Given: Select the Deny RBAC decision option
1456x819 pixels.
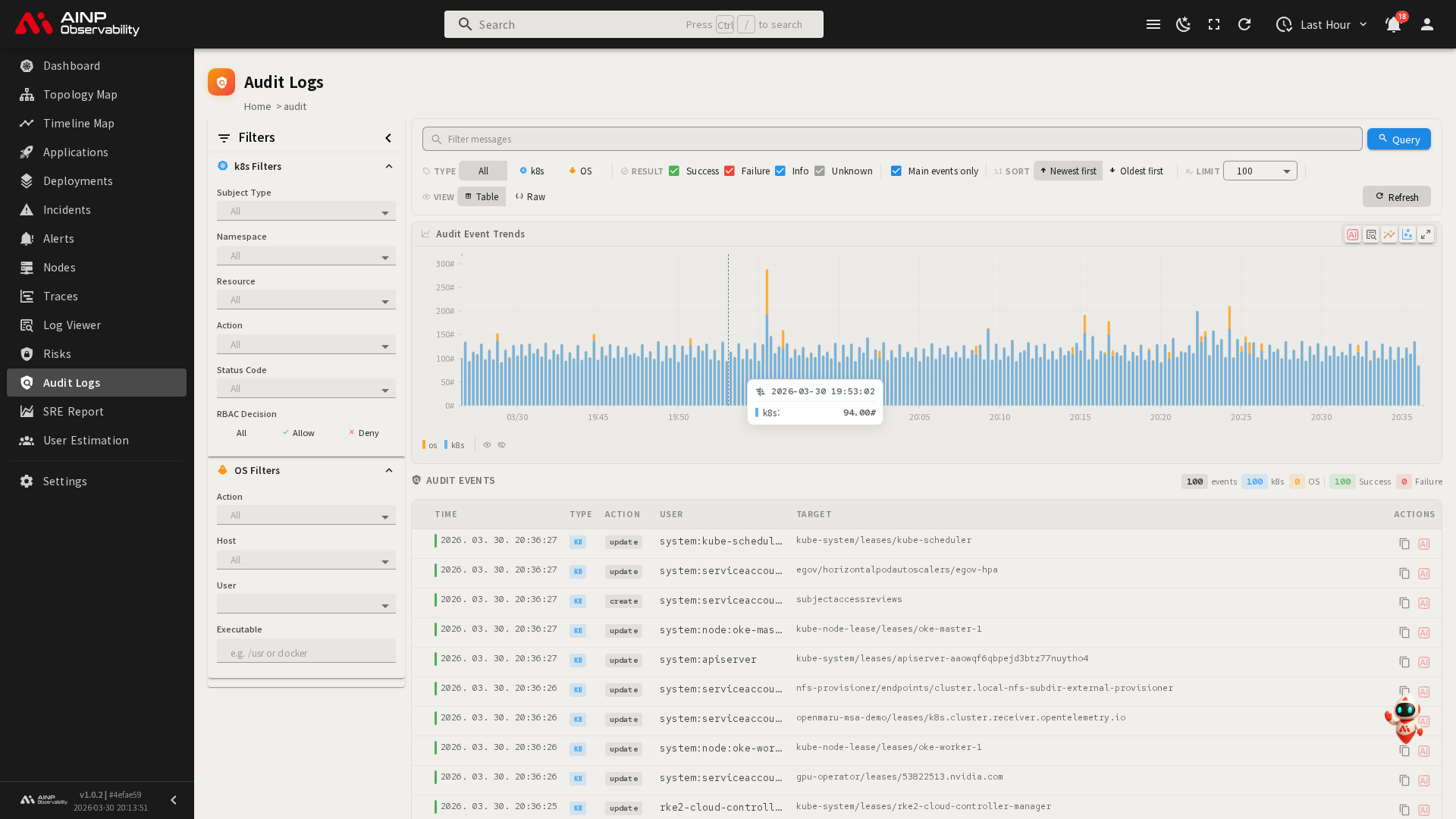Looking at the screenshot, I should click(x=363, y=433).
